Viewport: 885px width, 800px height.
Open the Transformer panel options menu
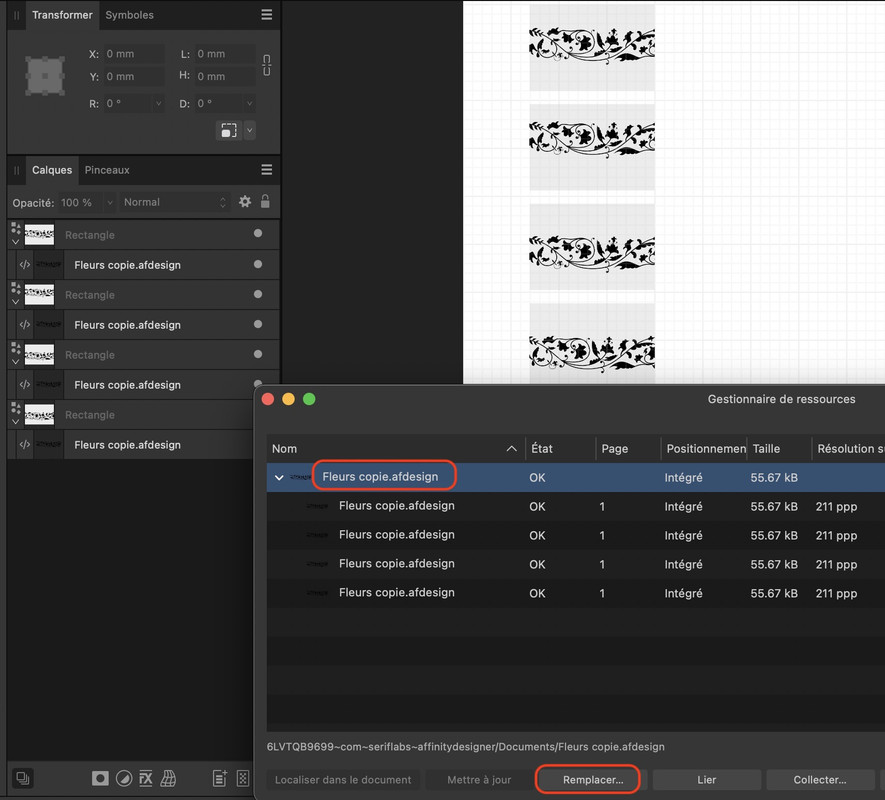click(x=266, y=15)
